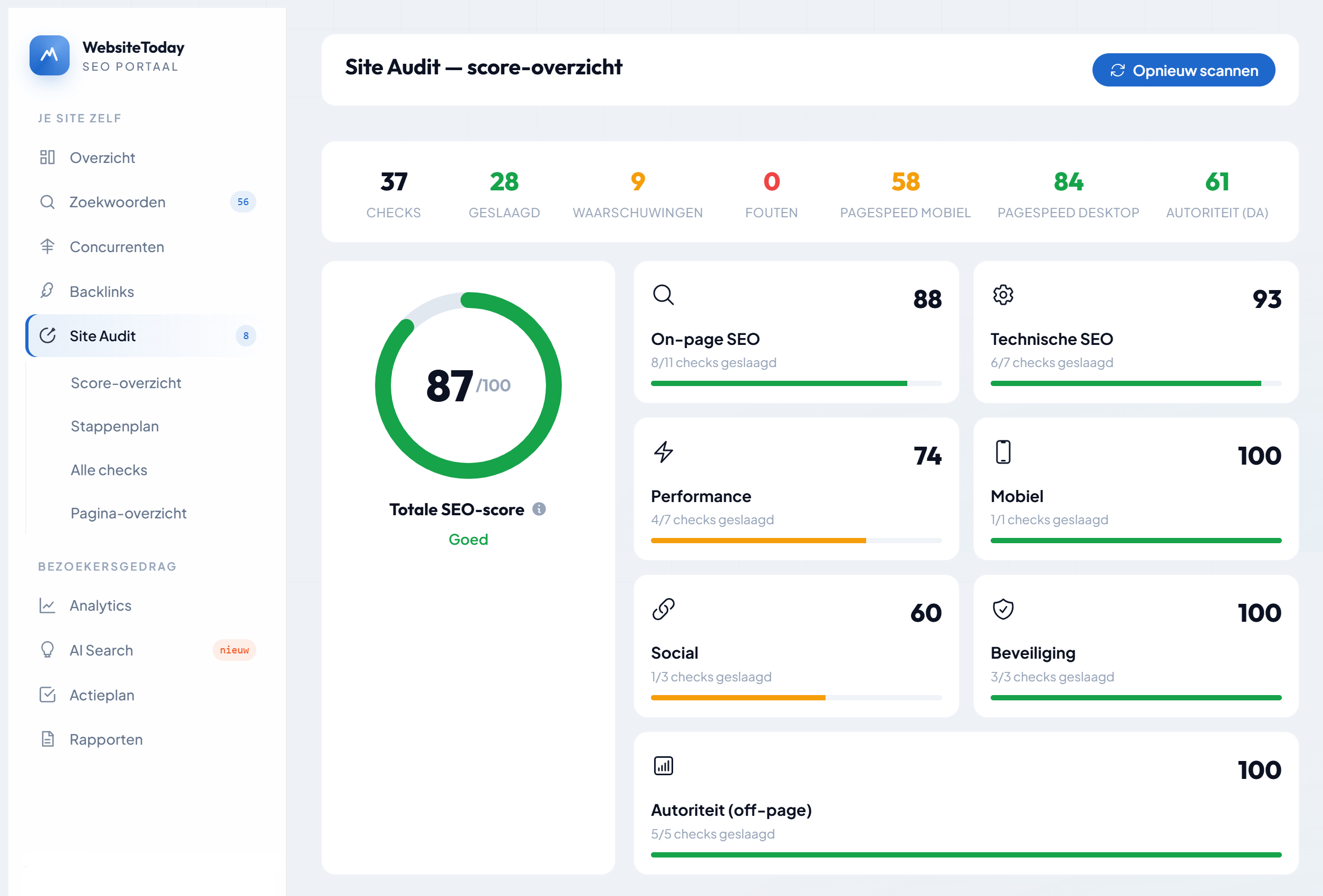Viewport: 1323px width, 896px height.
Task: Click the Site Audit gauge icon
Action: click(47, 336)
